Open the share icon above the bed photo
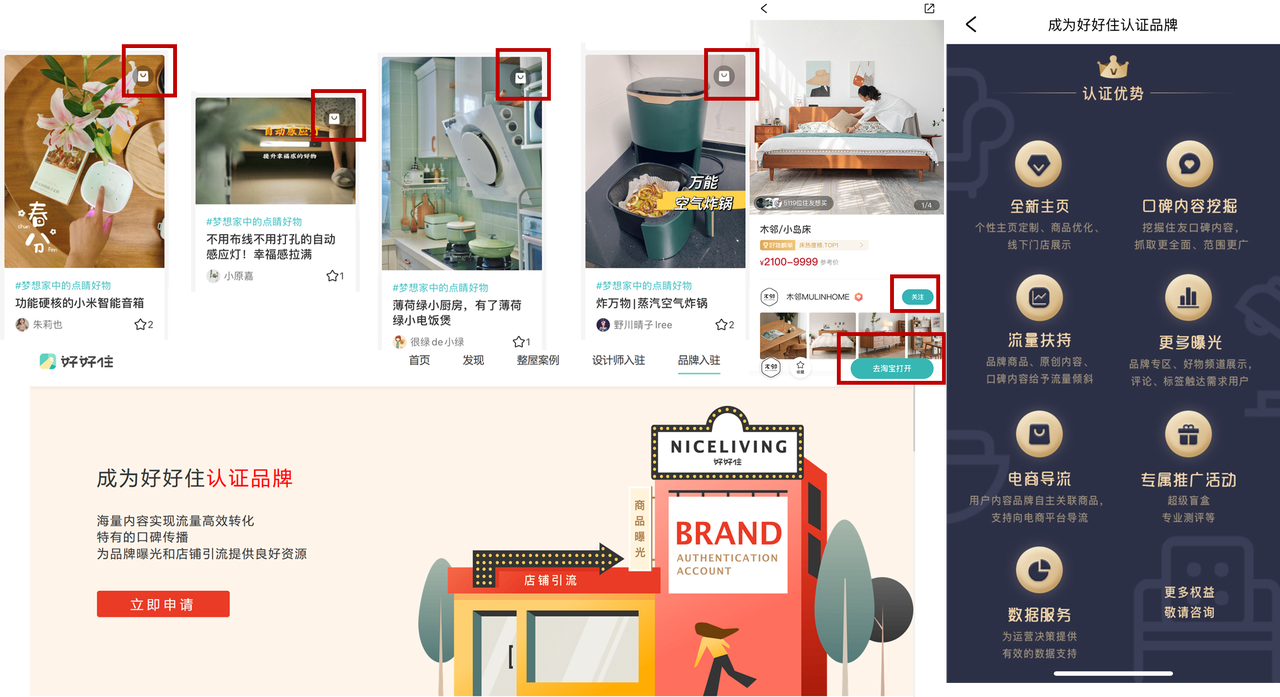Viewport: 1280px width, 697px height. pyautogui.click(x=929, y=9)
